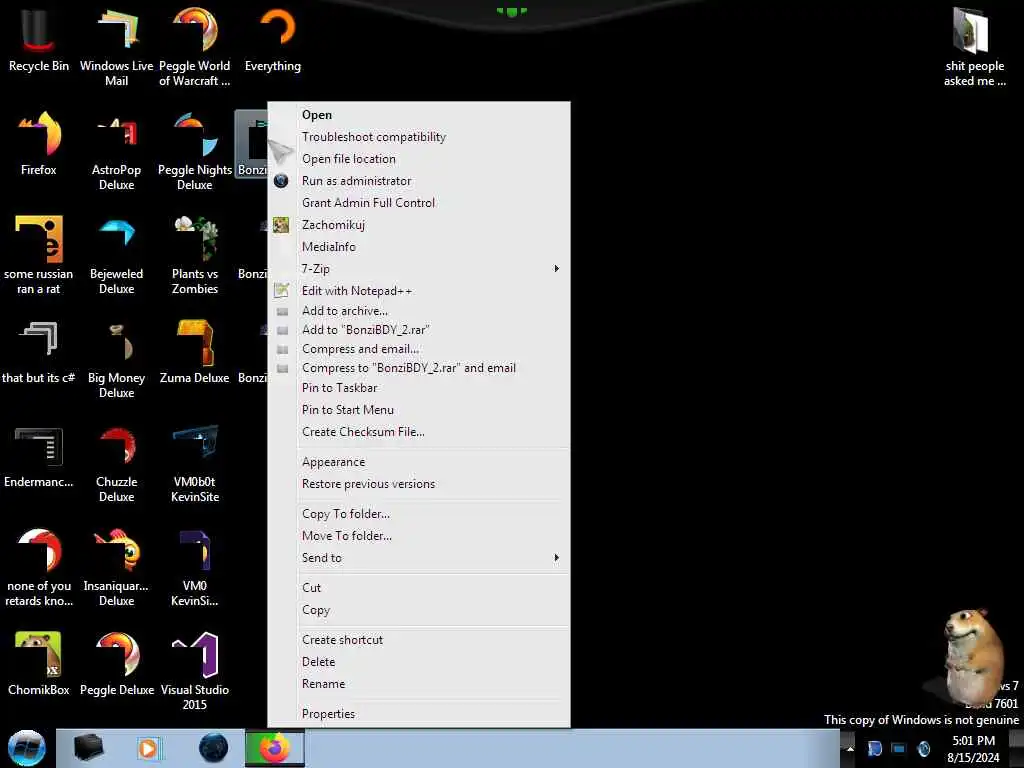Select the VM0b0t KevinSite icon
Viewport: 1024px width, 768px height.
[x=195, y=463]
